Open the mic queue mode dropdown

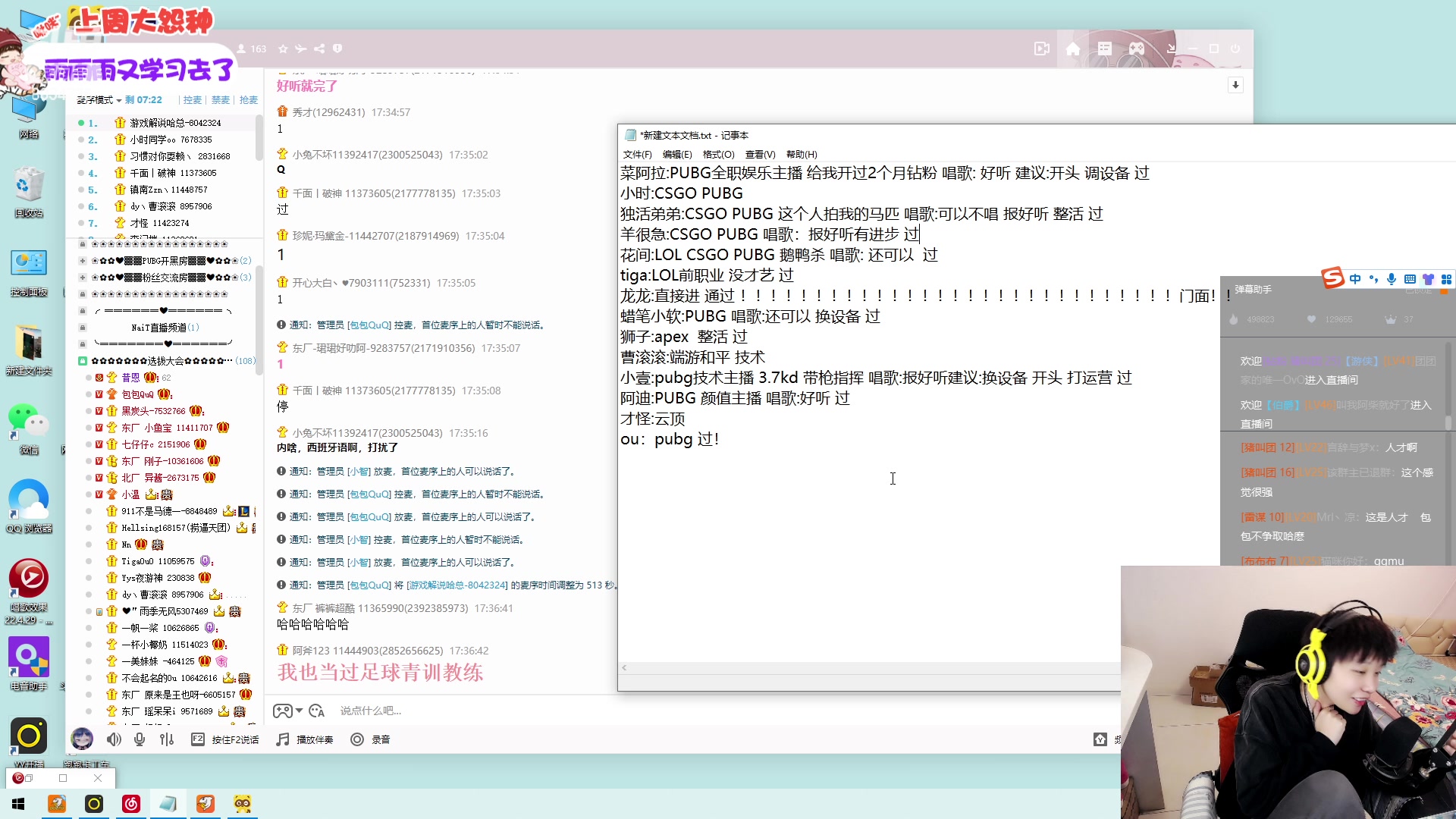[99, 100]
